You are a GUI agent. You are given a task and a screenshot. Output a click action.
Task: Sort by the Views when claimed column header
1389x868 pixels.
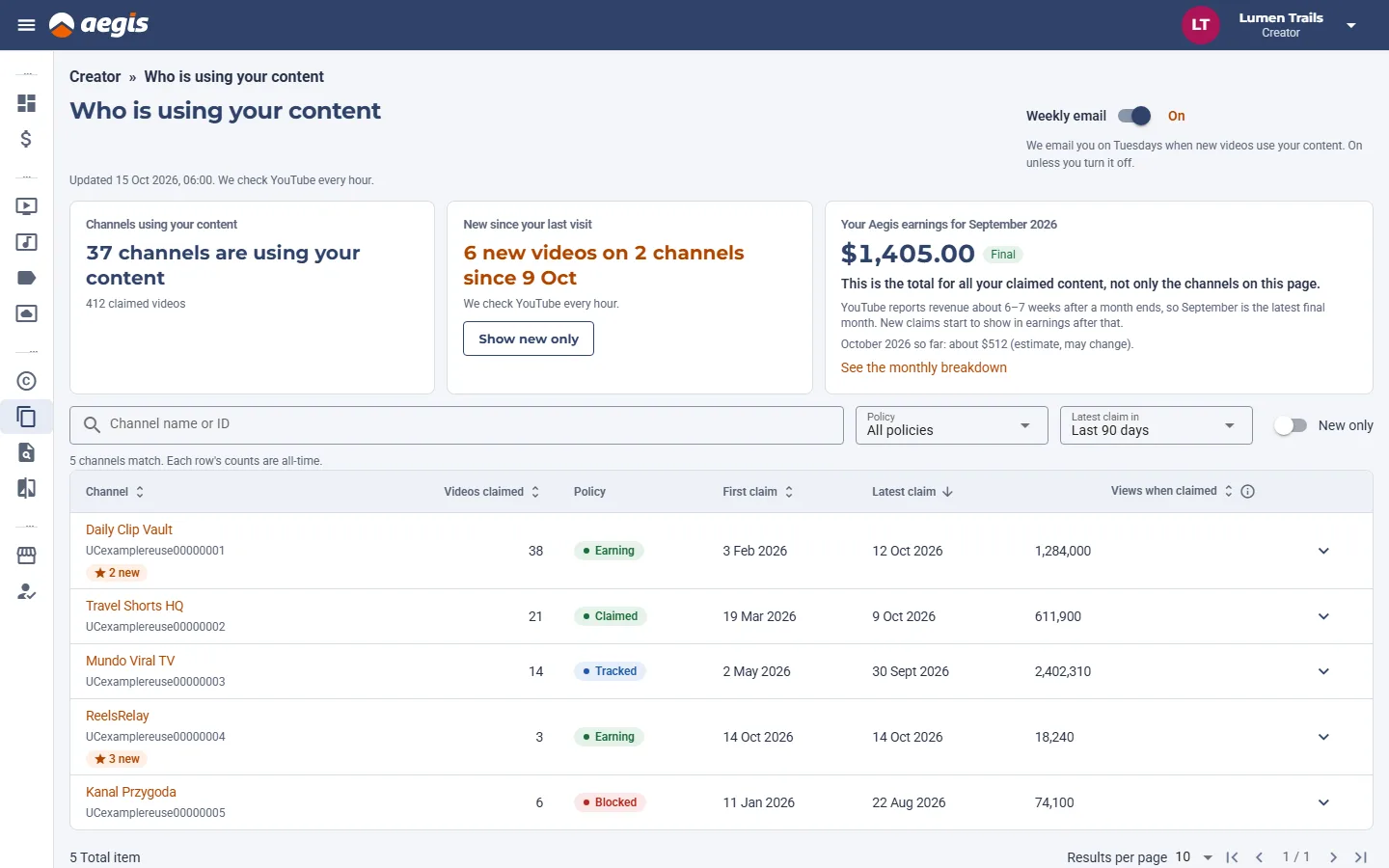(1172, 492)
